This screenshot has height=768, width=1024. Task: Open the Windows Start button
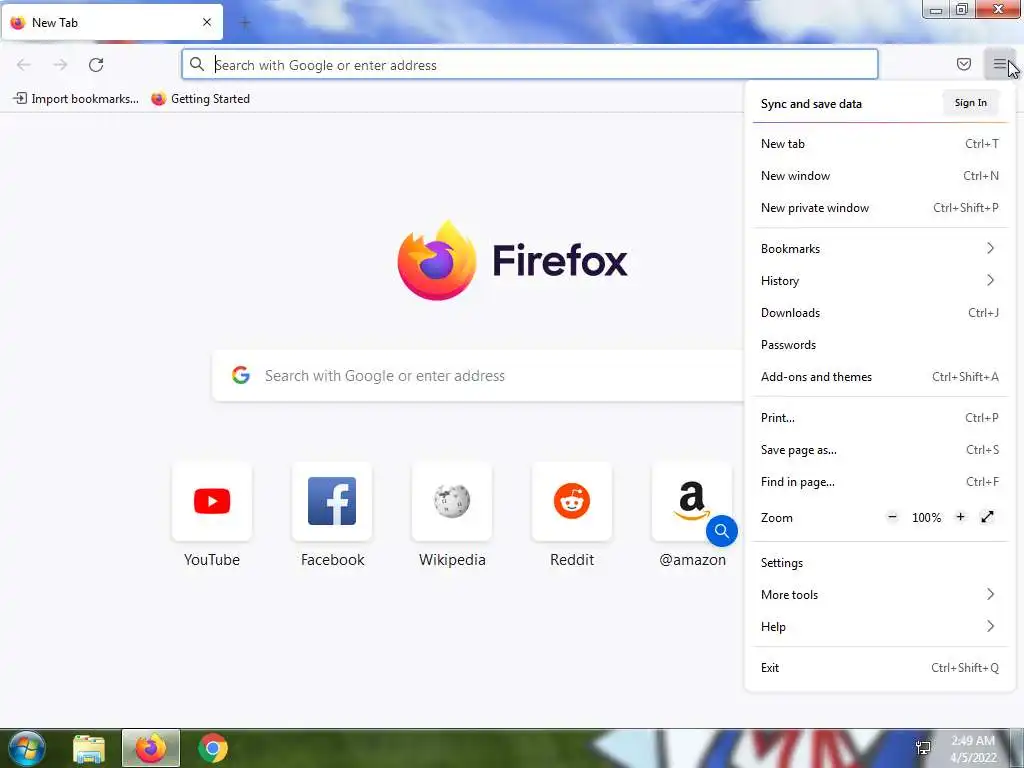(26, 748)
